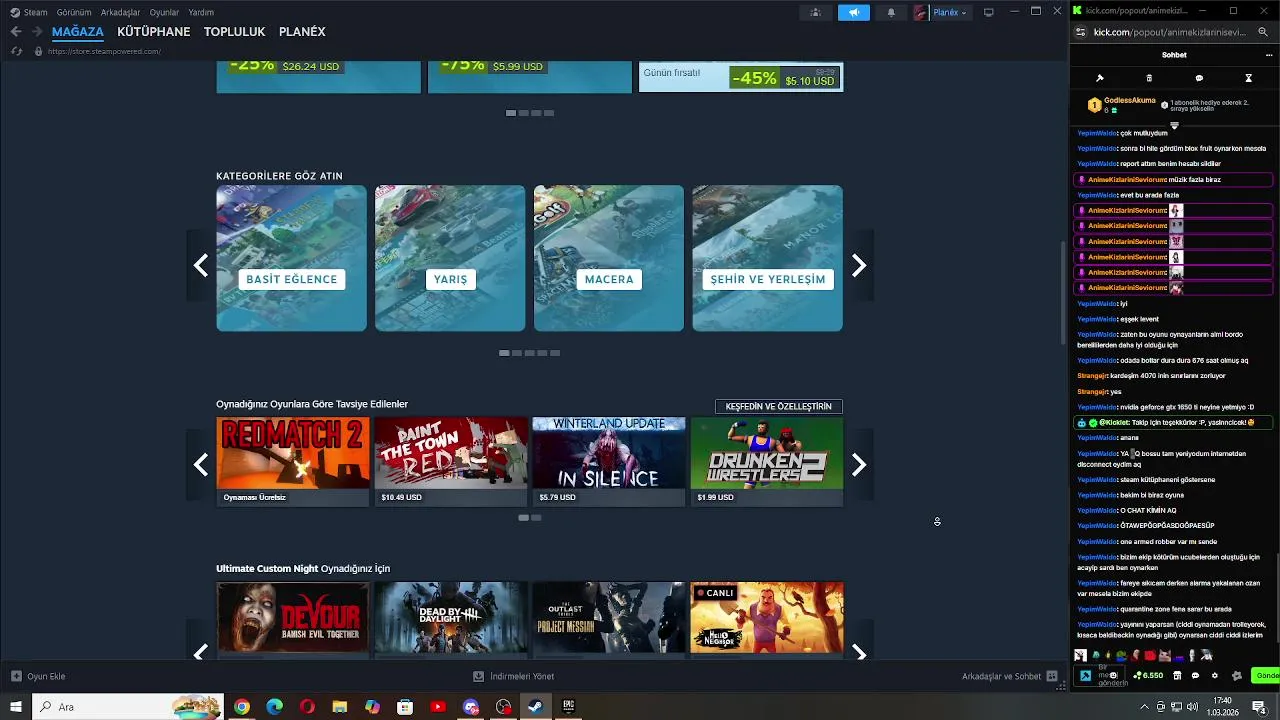
Task: Open Arkadaşlar ve Sohbet panel
Action: (1009, 676)
